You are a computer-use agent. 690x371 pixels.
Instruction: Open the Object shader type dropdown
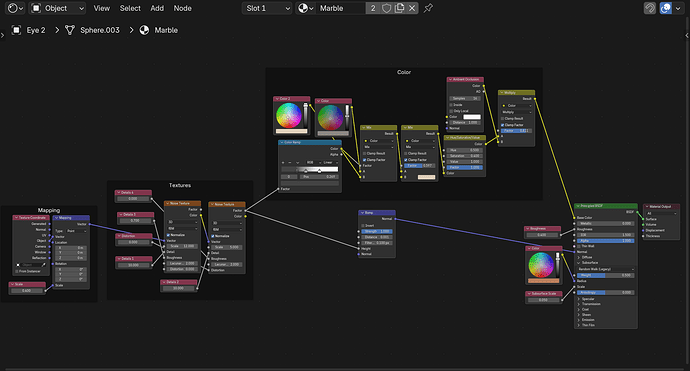point(58,8)
